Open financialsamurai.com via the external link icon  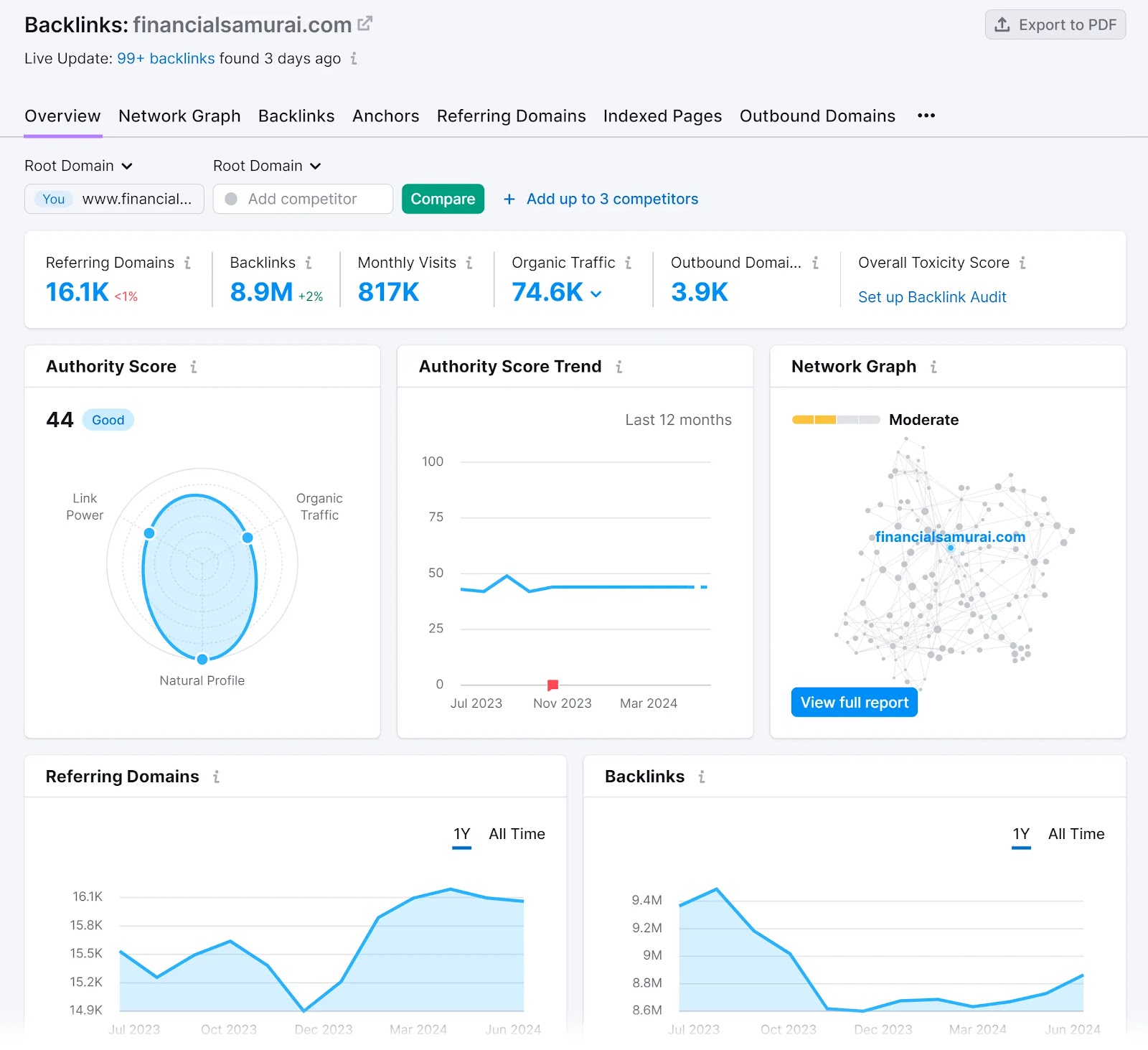(x=365, y=22)
